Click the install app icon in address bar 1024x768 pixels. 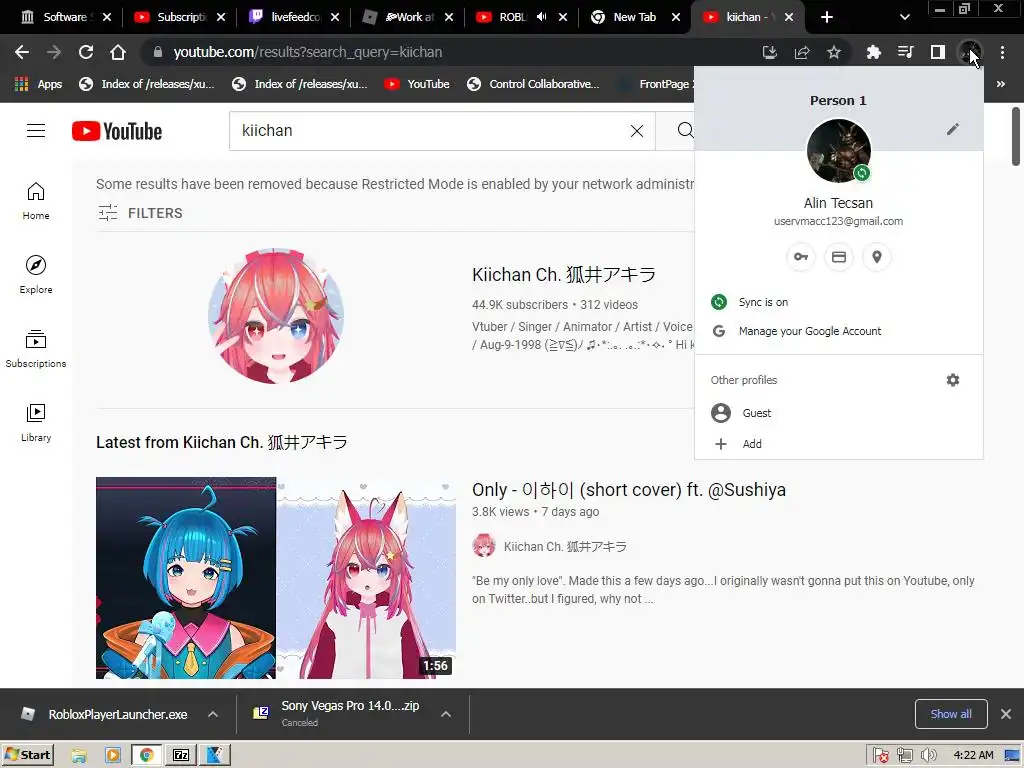click(x=769, y=52)
